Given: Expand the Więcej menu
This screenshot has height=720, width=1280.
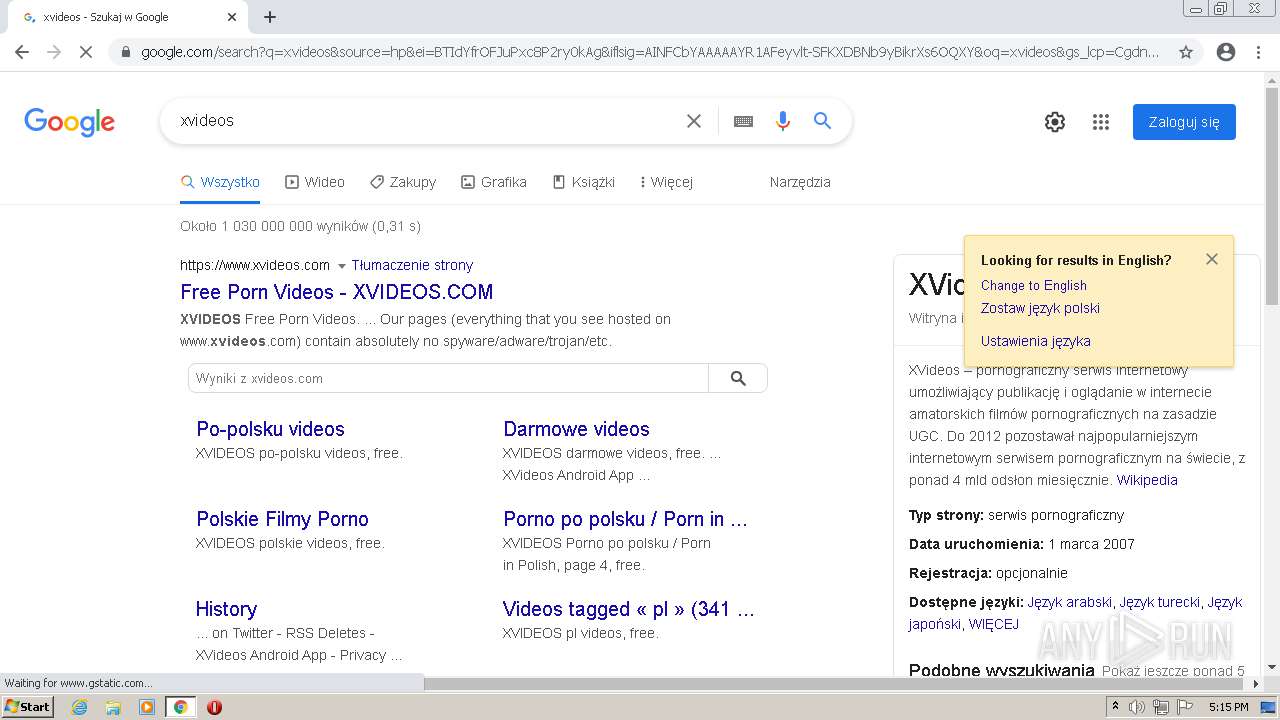Looking at the screenshot, I should click(666, 182).
